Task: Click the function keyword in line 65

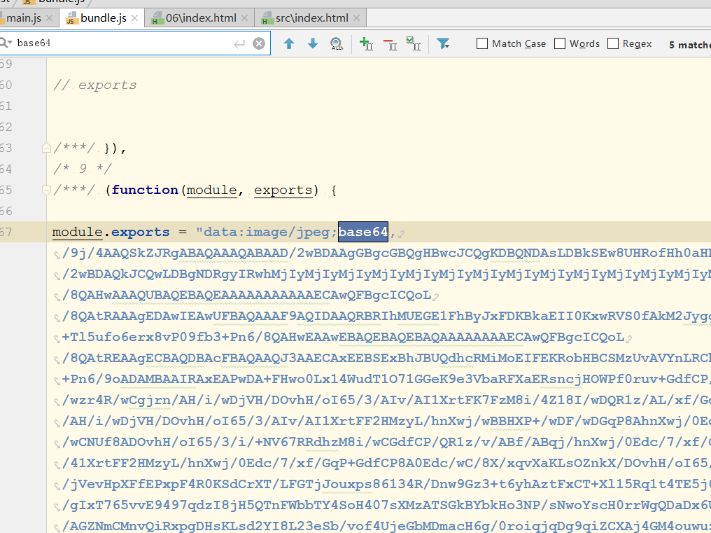Action: [145, 190]
